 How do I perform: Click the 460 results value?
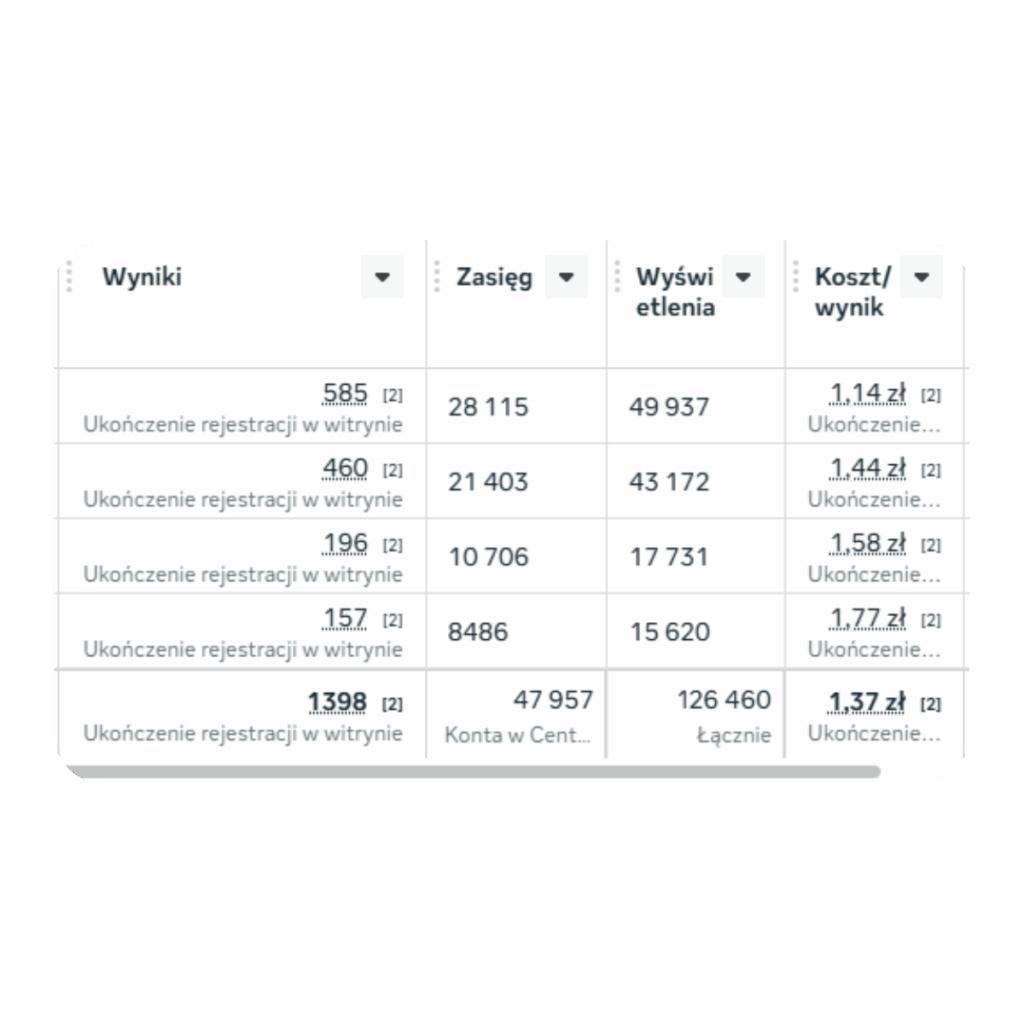tap(345, 469)
